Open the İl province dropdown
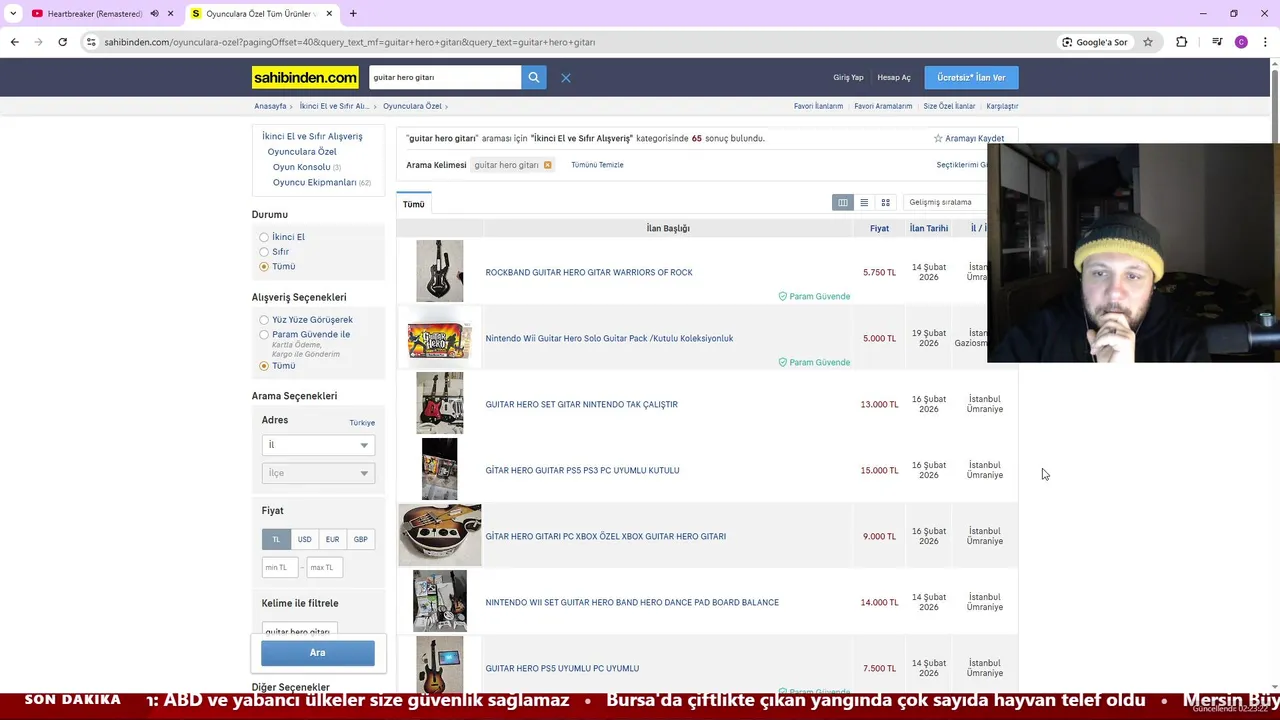Image resolution: width=1280 pixels, height=720 pixels. point(318,445)
